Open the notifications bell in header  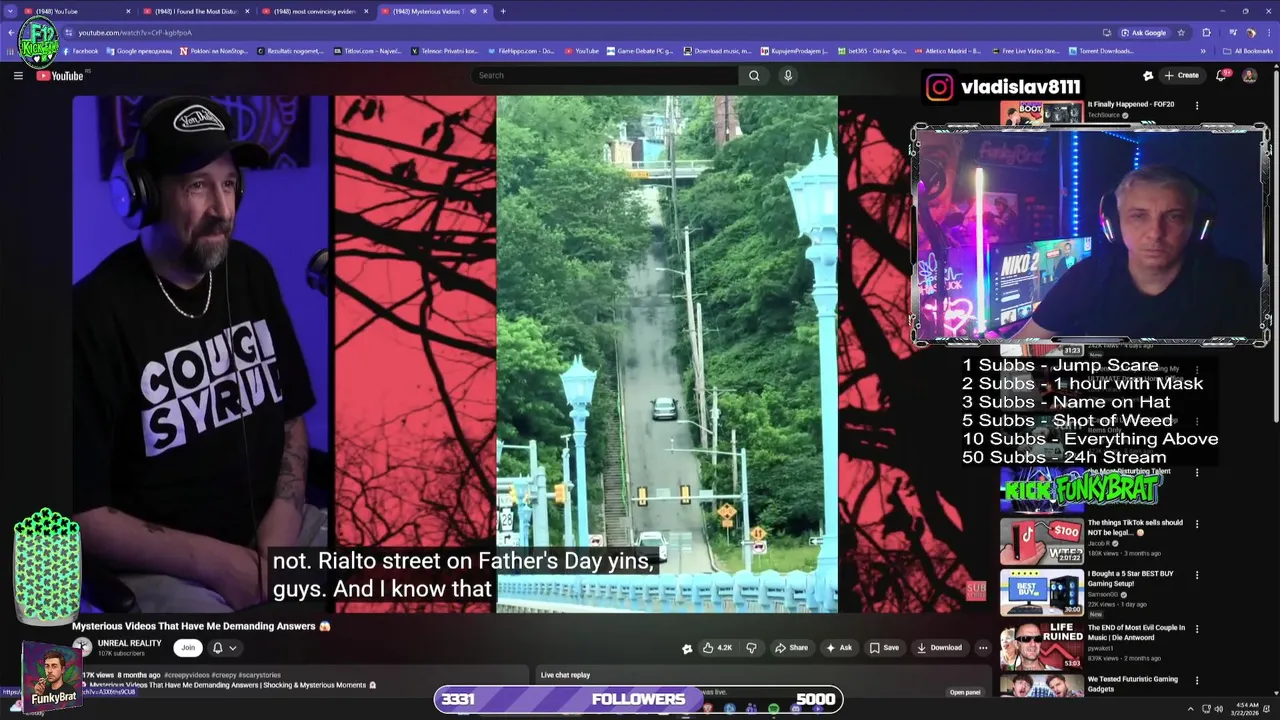click(1221, 75)
